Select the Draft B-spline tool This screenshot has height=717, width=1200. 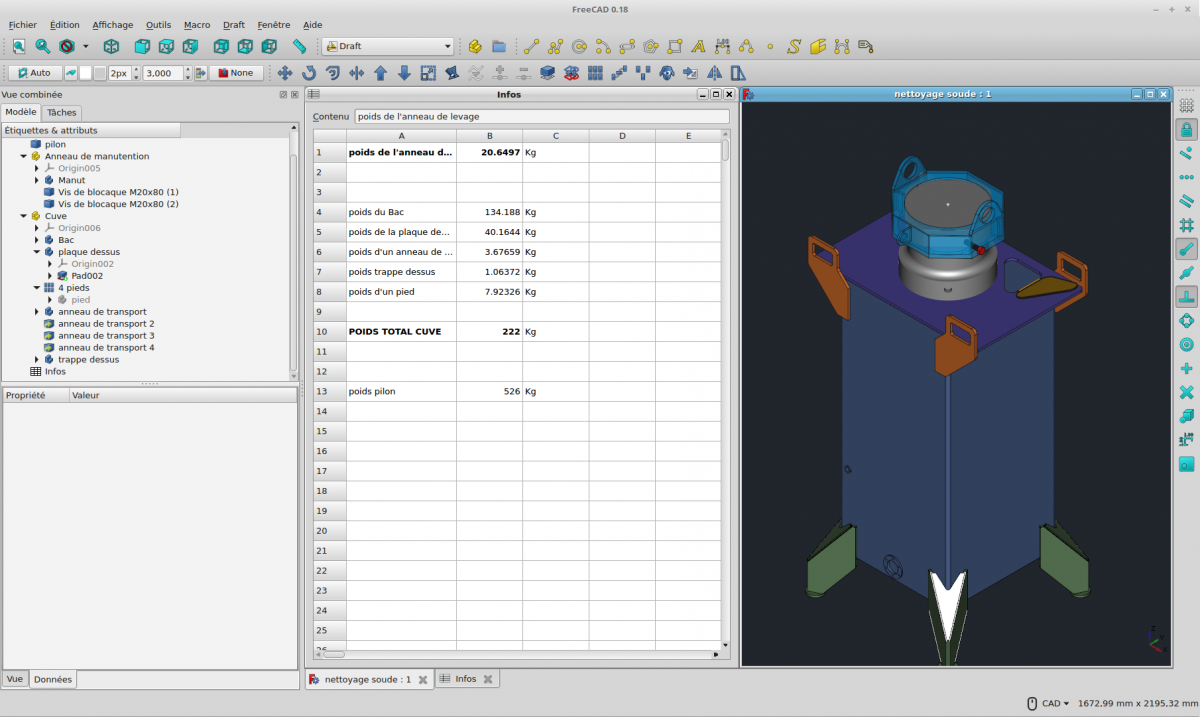pos(746,46)
